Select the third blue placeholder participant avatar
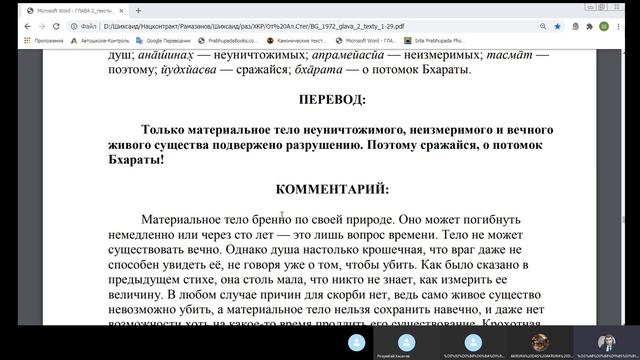The height and width of the screenshot is (360, 640). pos(473,343)
